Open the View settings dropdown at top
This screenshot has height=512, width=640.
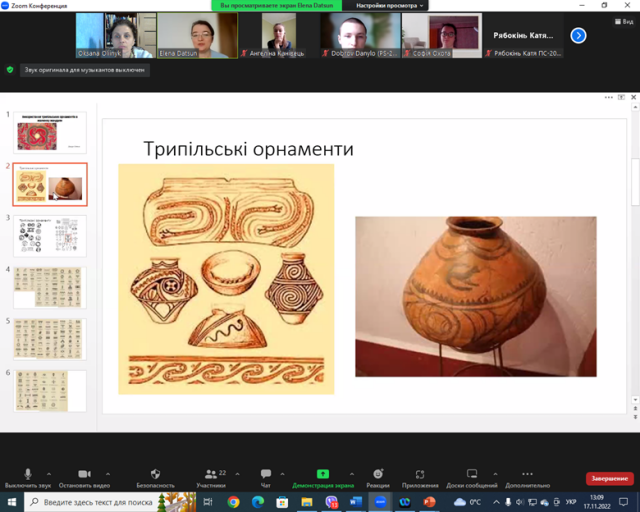point(393,5)
